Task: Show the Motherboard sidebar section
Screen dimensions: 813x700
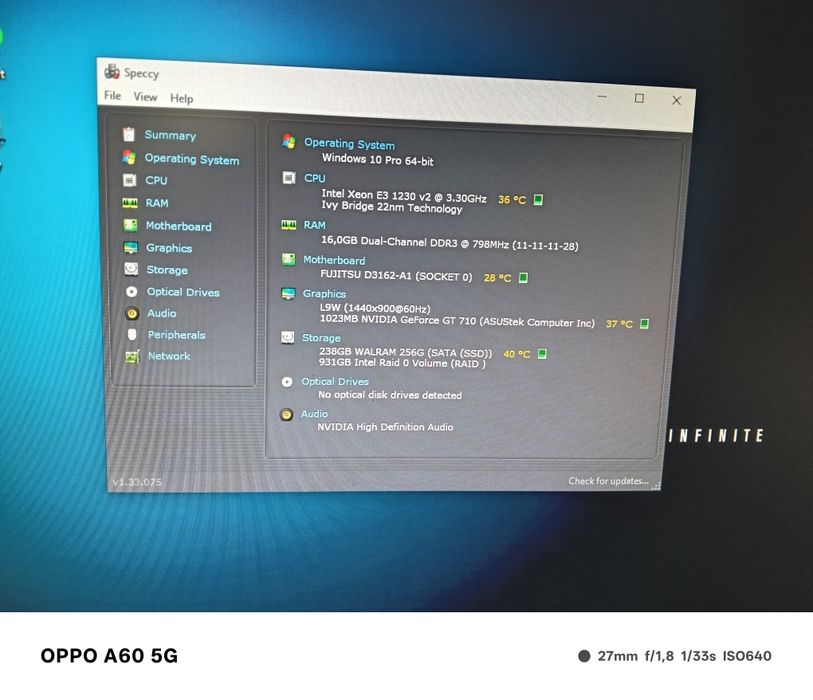Action: coord(179,226)
